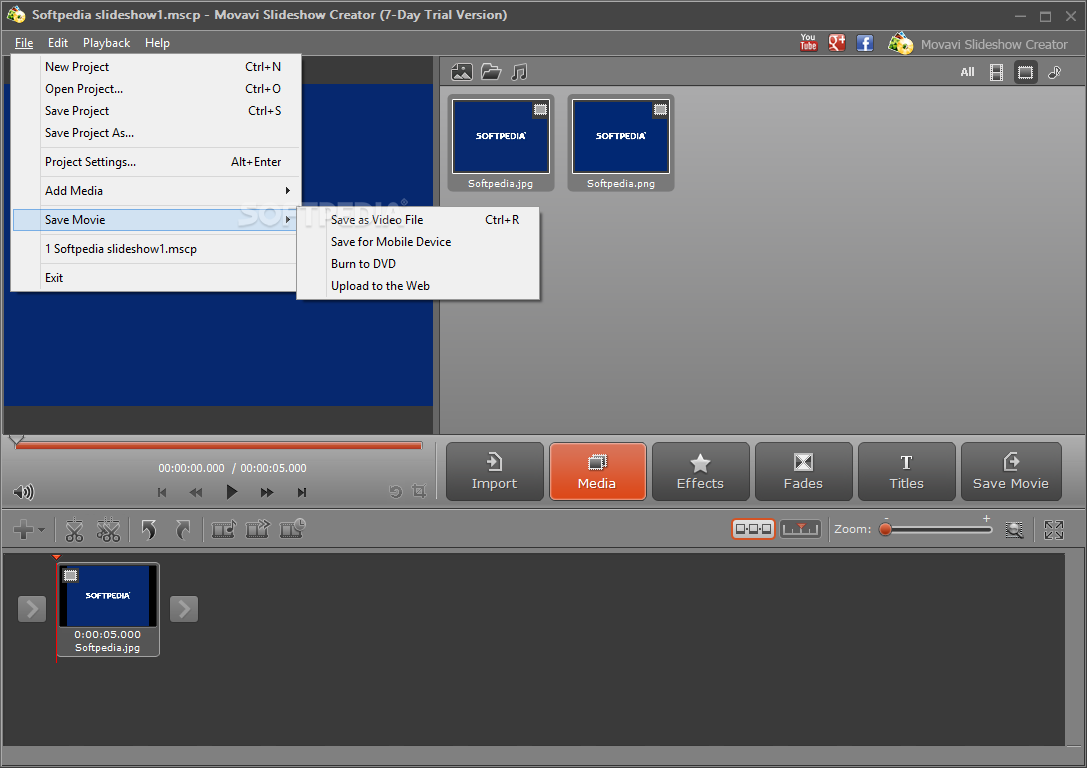Click the open folder icon in media panel
Viewport: 1087px width, 768px height.
point(491,72)
